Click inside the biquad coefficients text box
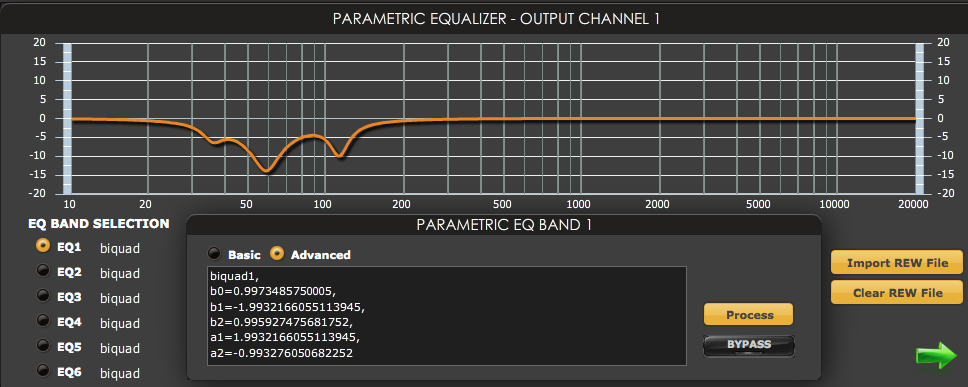968x387 pixels. 447,316
